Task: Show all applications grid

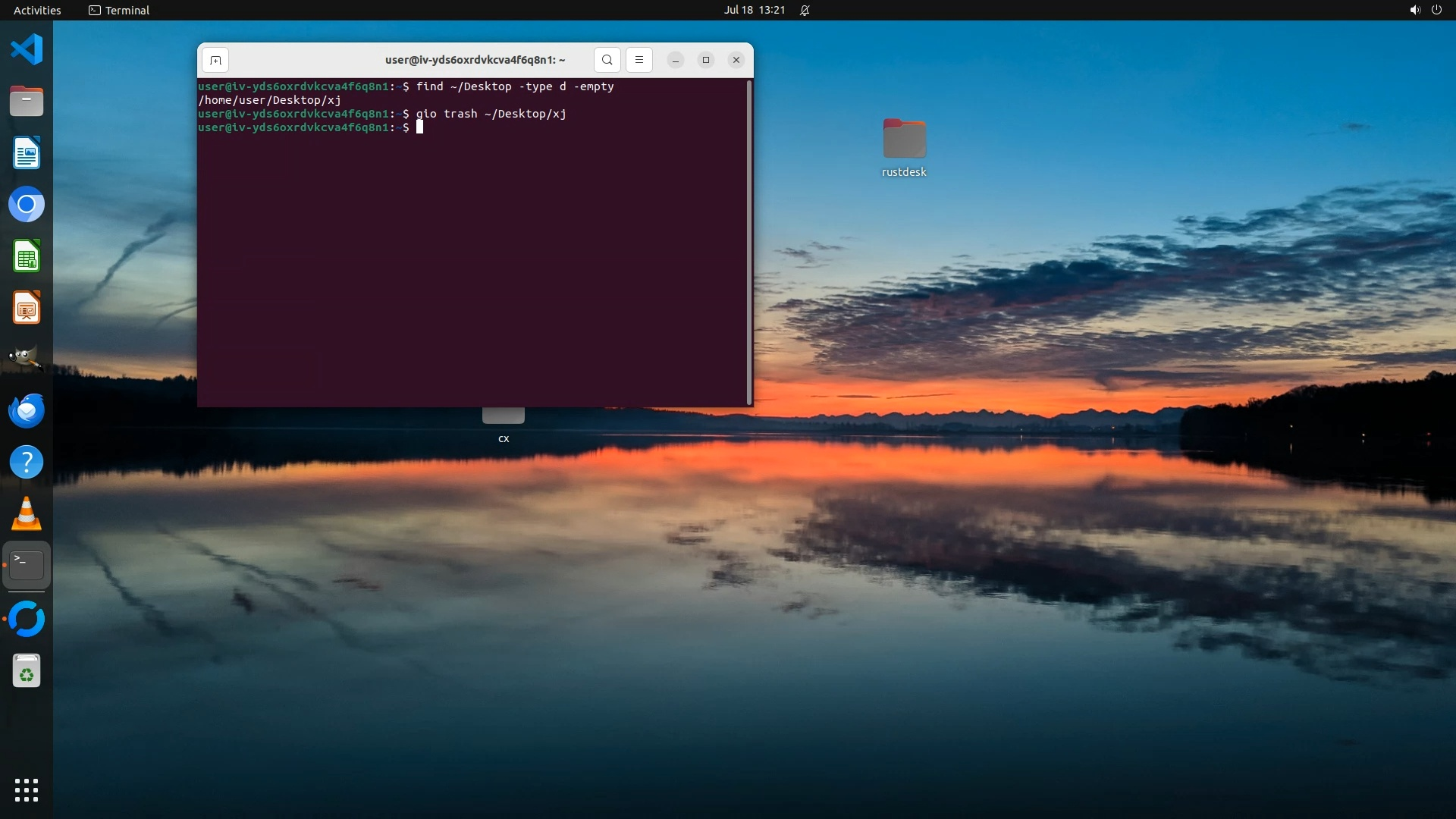Action: coord(27,790)
